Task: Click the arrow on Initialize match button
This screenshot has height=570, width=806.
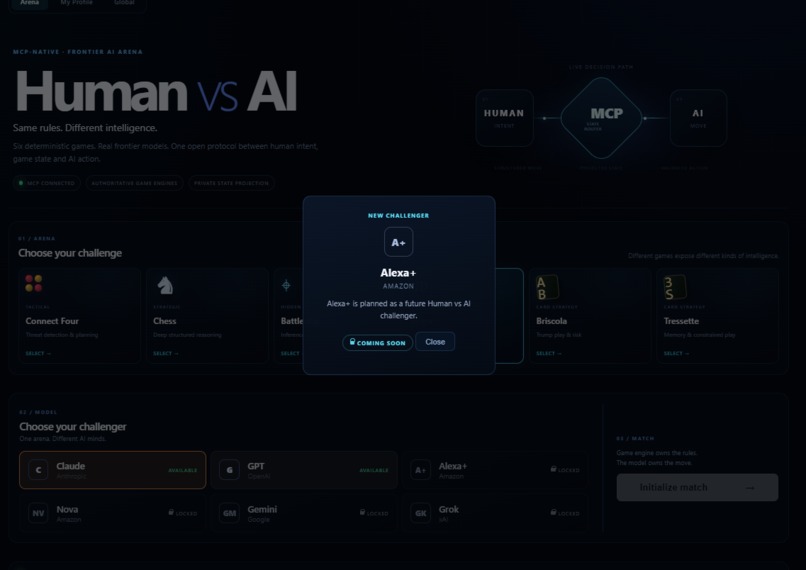Action: coord(750,488)
